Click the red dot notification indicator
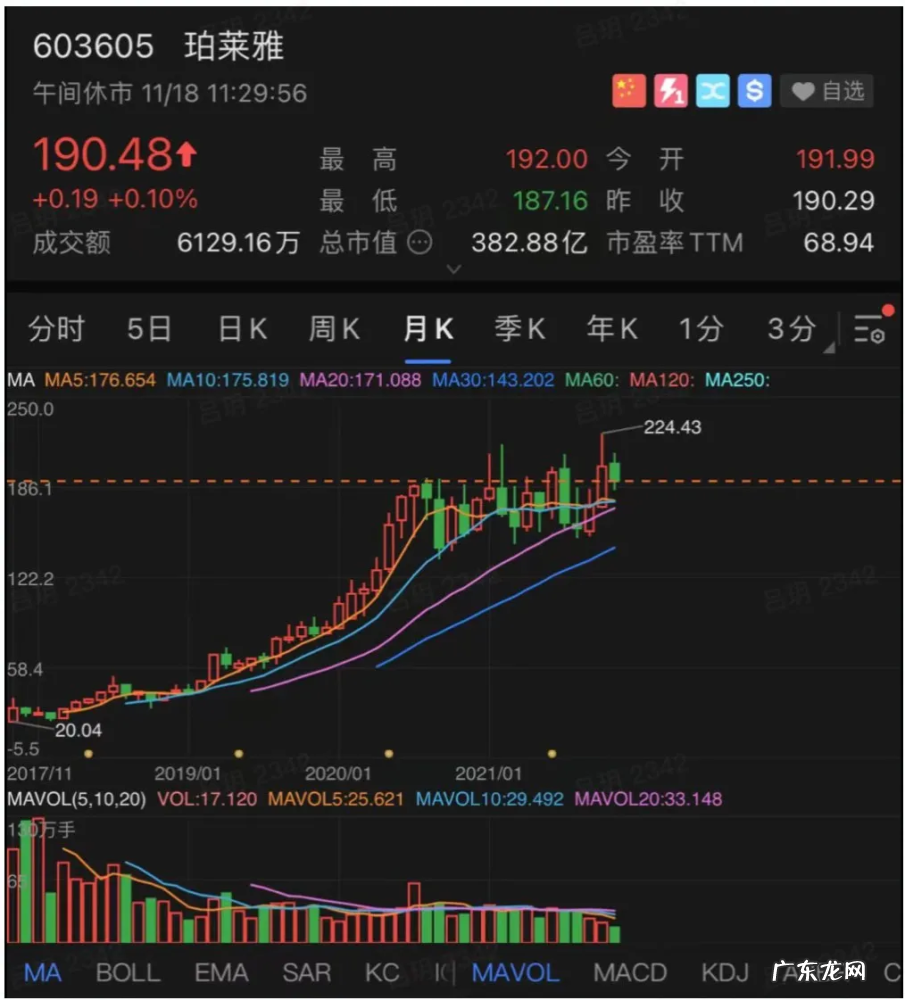Image resolution: width=905 pixels, height=1000 pixels. tap(885, 311)
